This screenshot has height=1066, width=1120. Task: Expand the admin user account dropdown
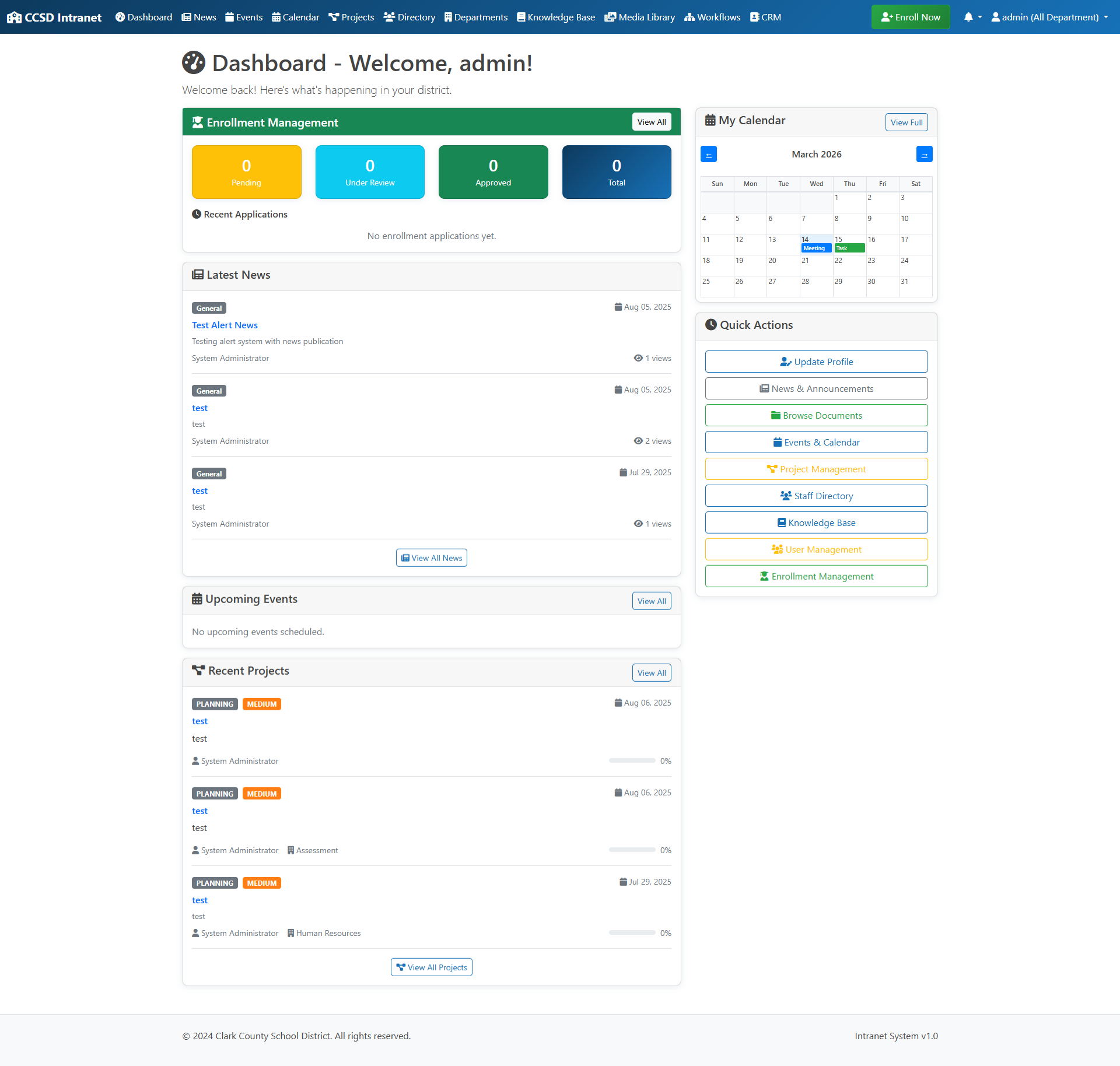(1049, 17)
